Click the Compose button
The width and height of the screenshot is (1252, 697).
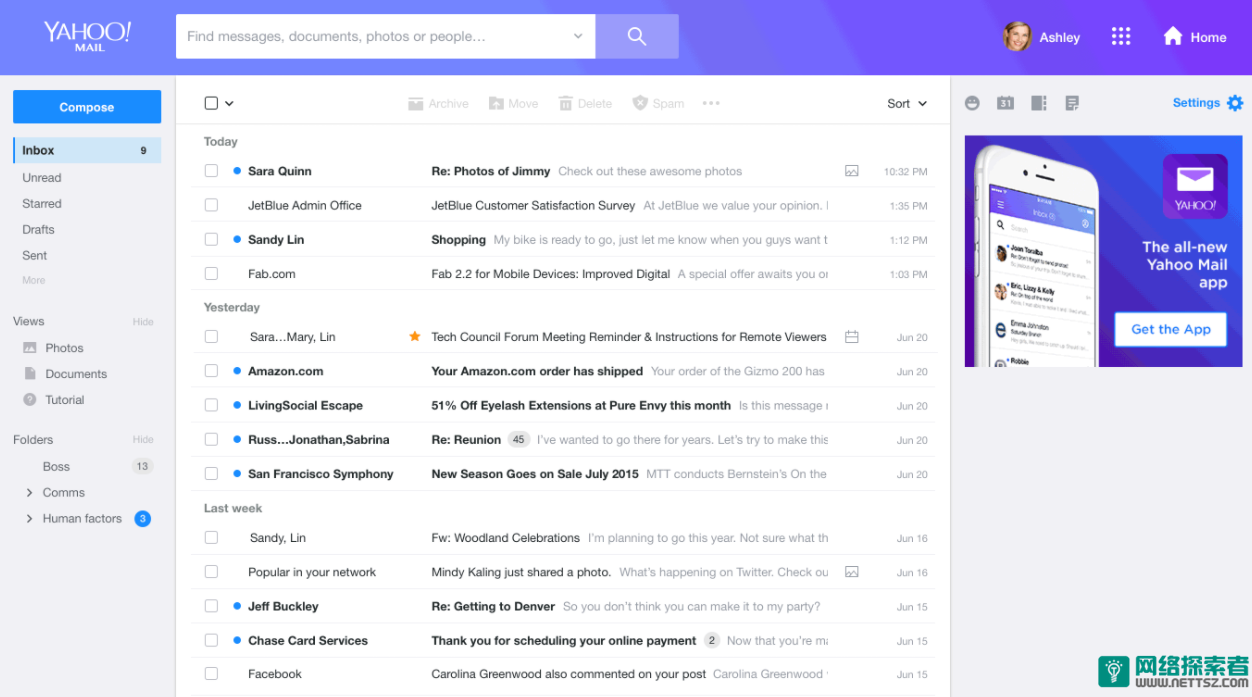tap(87, 107)
